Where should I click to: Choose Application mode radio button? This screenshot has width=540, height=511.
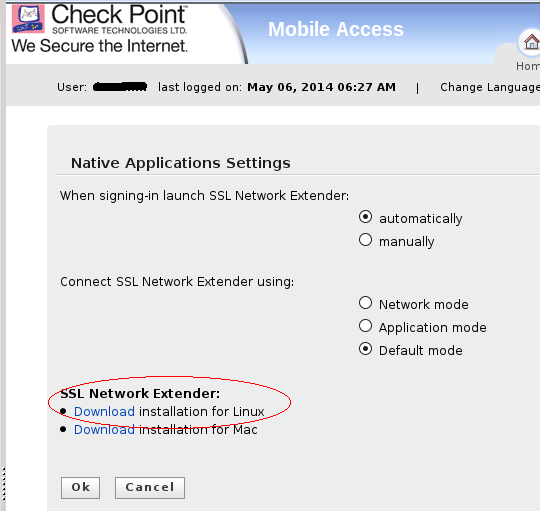coord(365,326)
